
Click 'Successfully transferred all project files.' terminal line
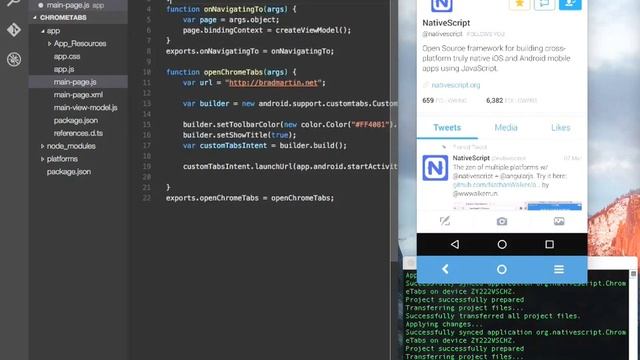click(493, 316)
